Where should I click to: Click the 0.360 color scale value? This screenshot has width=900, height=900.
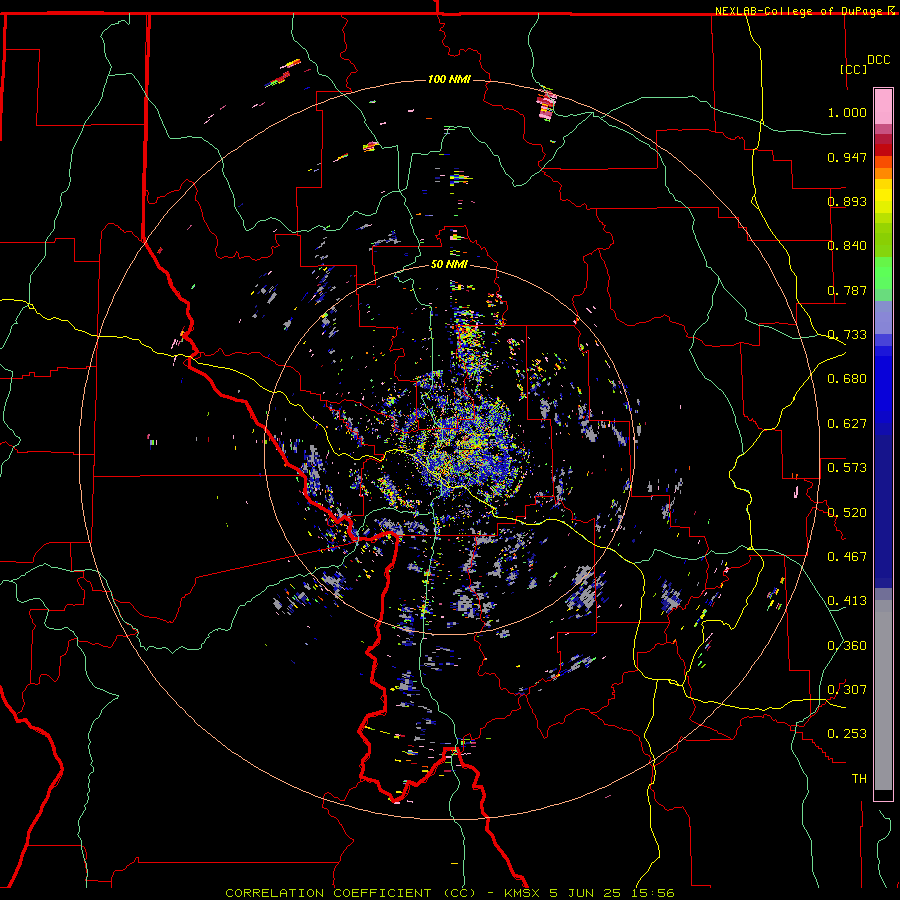point(847,646)
